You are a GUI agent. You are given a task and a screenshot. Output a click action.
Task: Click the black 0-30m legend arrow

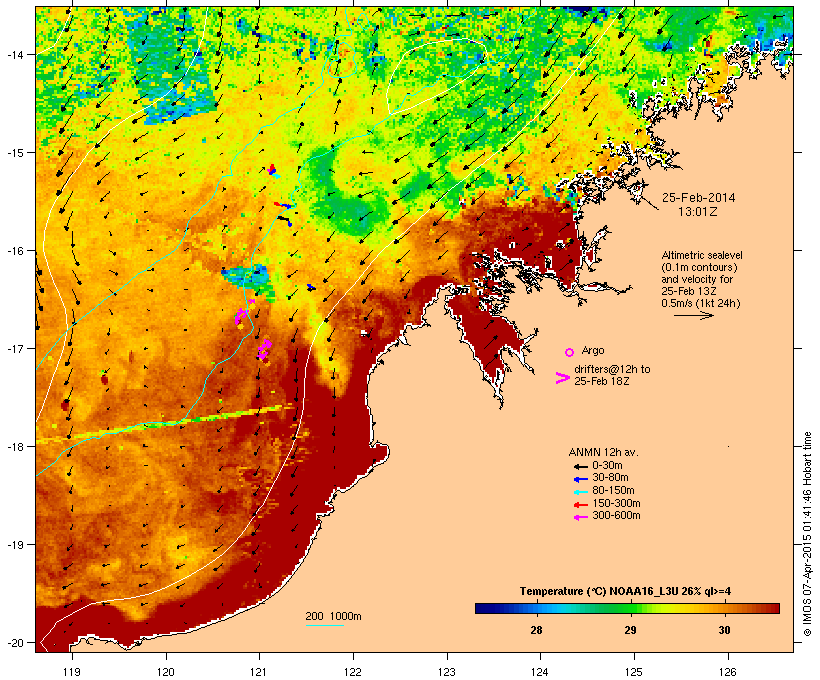[x=580, y=467]
